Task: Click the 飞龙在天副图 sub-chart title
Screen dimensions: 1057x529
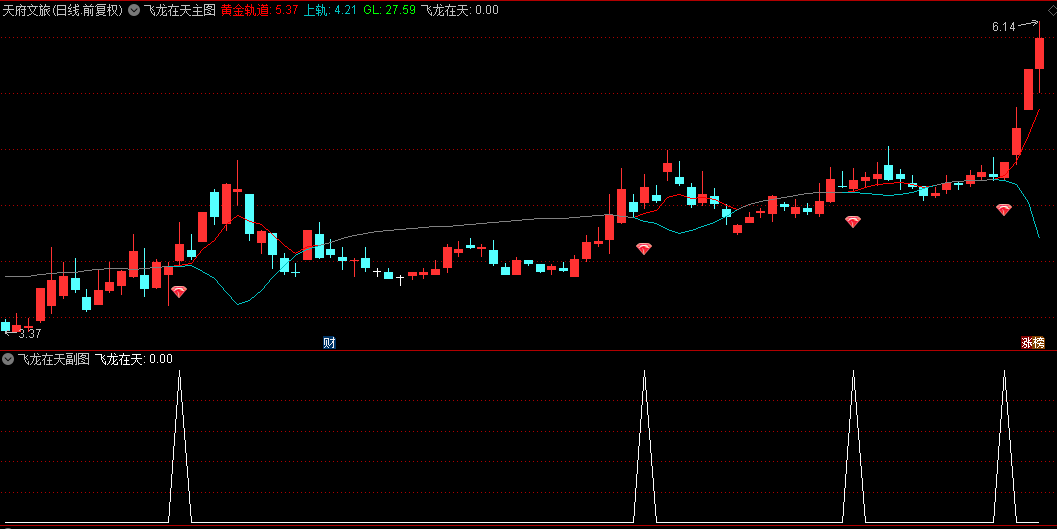Action: (53, 359)
